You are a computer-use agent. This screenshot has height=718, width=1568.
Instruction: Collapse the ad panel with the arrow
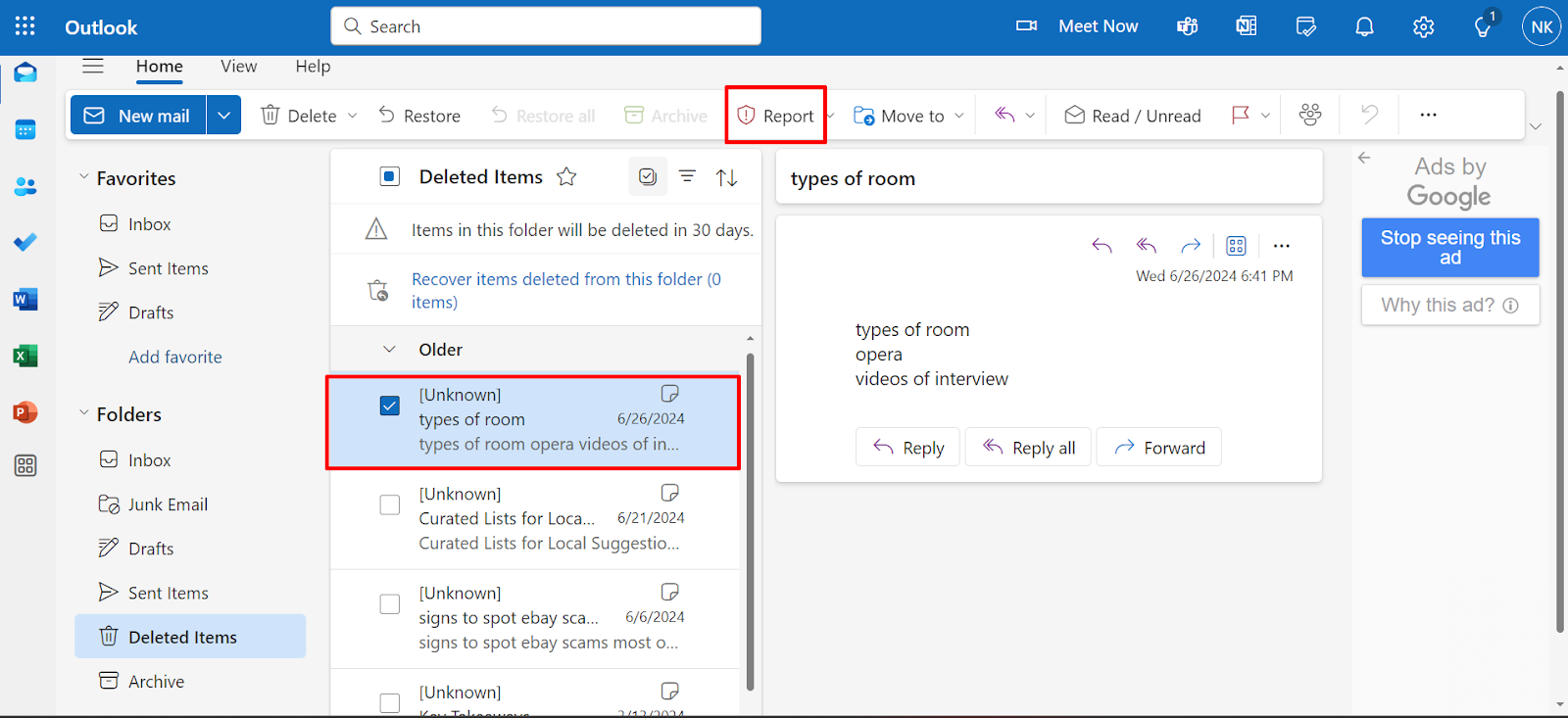[x=1364, y=158]
